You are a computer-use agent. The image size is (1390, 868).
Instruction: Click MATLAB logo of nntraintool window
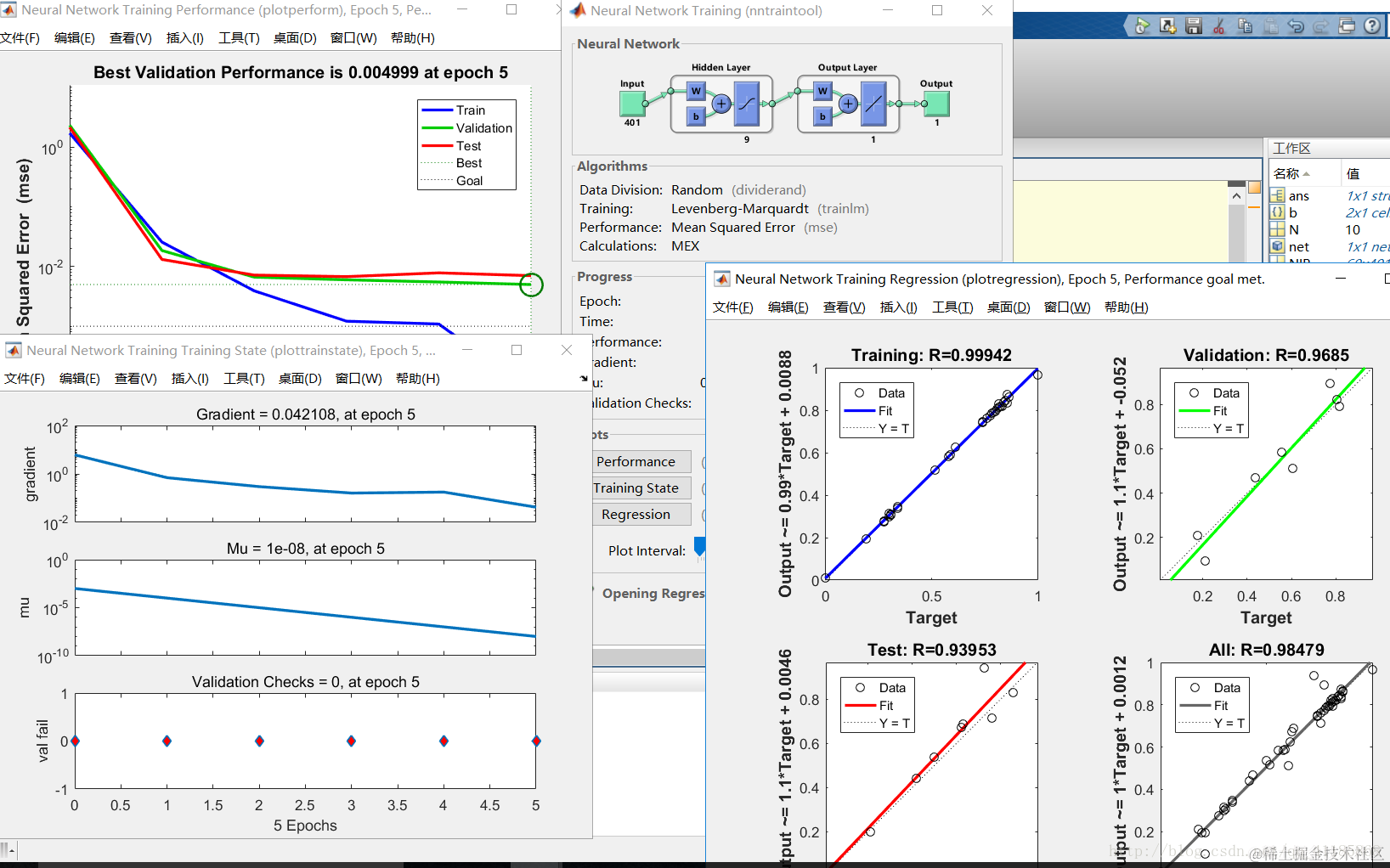(x=578, y=10)
